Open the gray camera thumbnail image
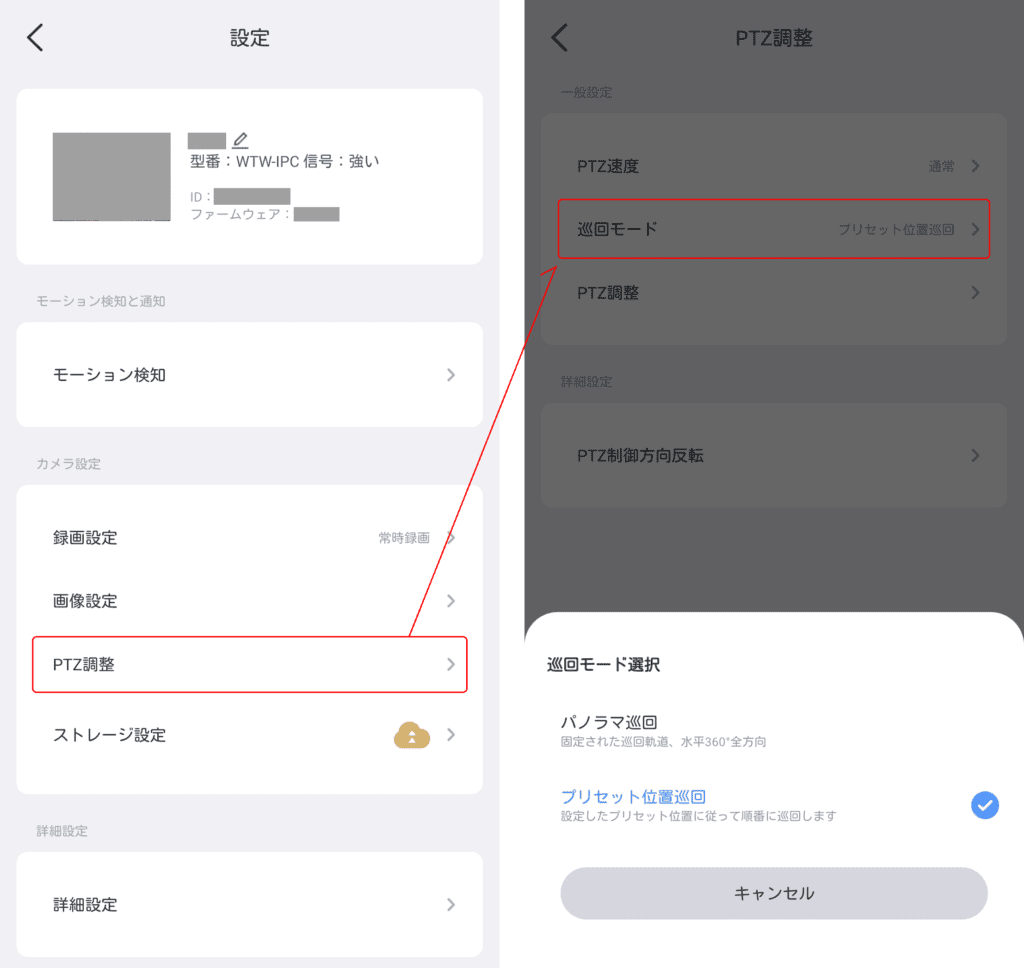This screenshot has height=968, width=1024. pos(112,176)
